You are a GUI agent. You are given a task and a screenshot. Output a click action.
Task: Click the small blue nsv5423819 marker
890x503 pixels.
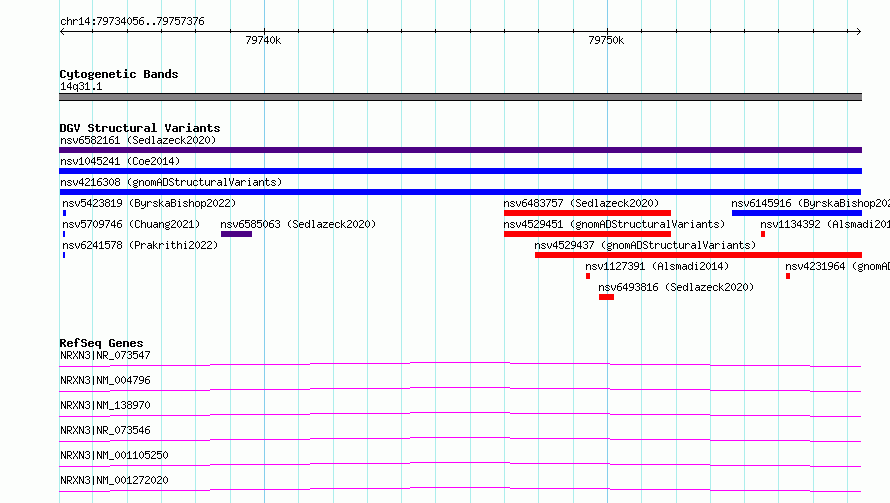[64, 213]
